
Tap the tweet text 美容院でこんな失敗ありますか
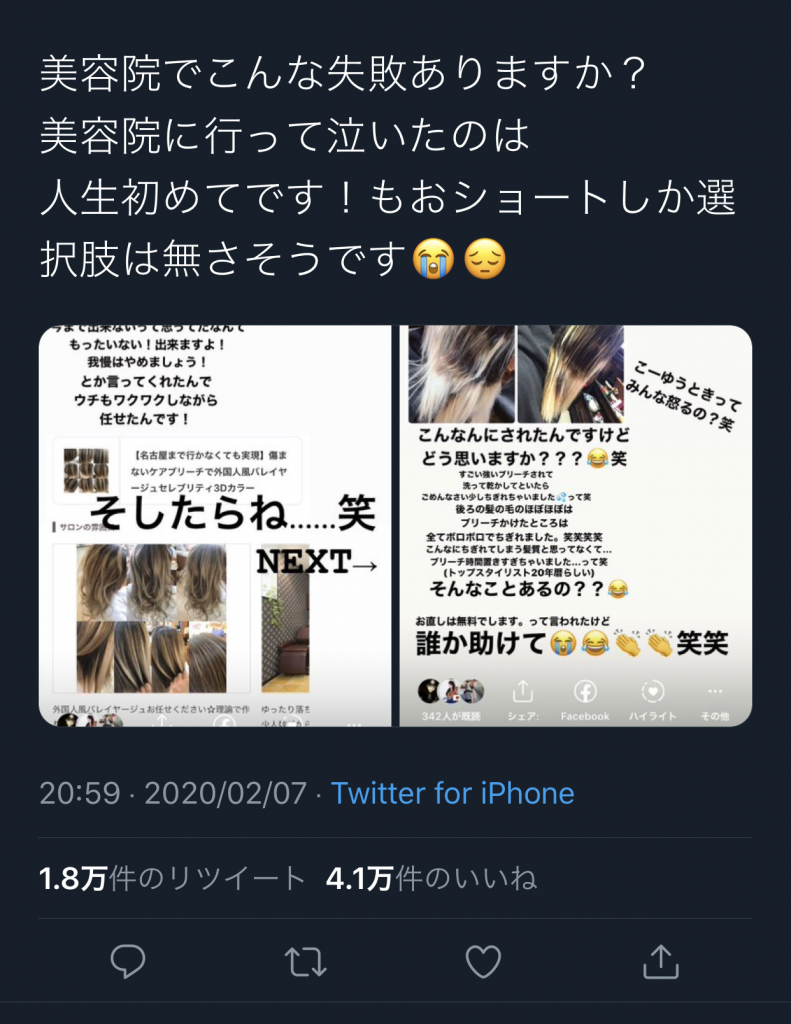[x=343, y=73]
